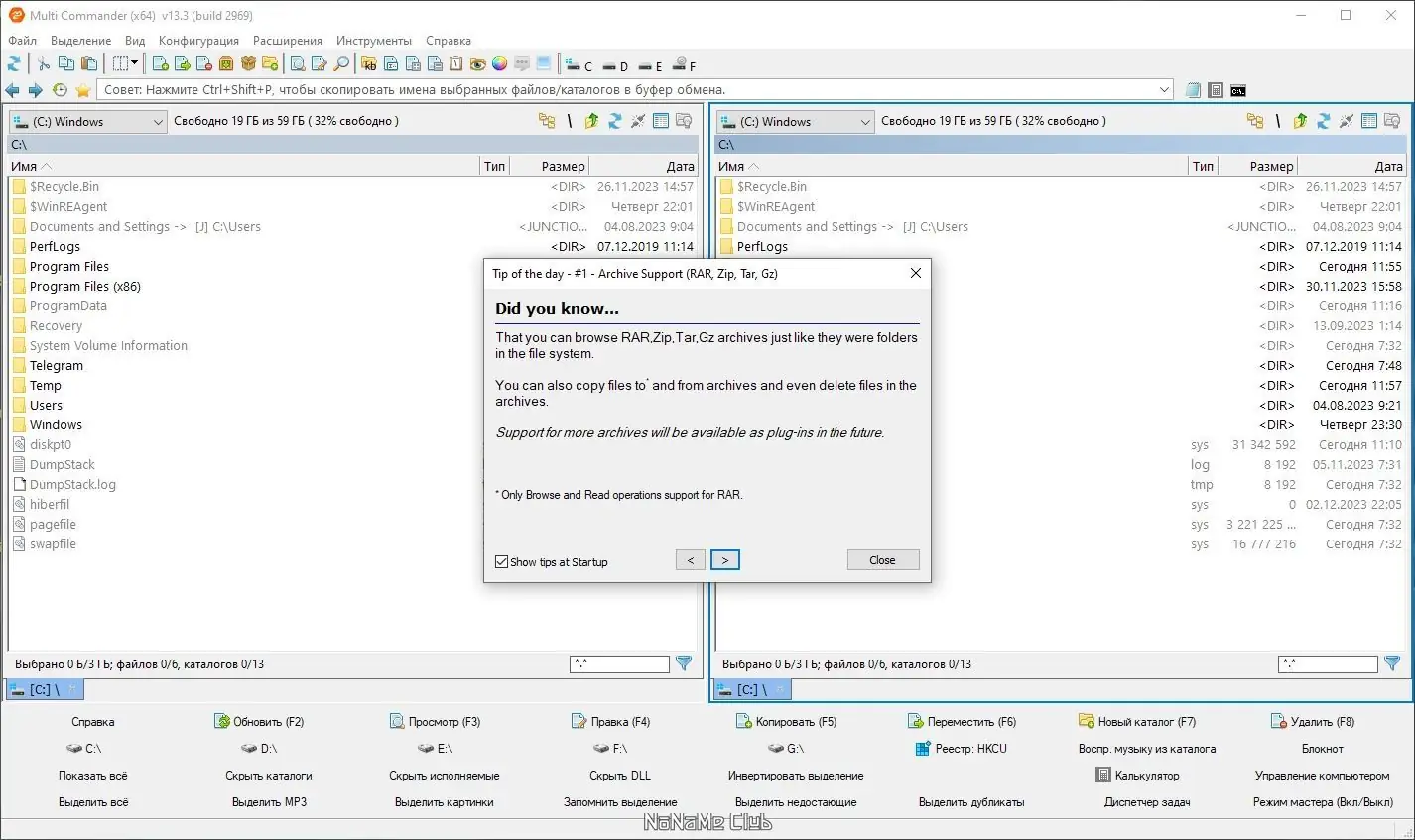Image resolution: width=1415 pixels, height=840 pixels.
Task: Open the Выделение menu
Action: pos(80,41)
